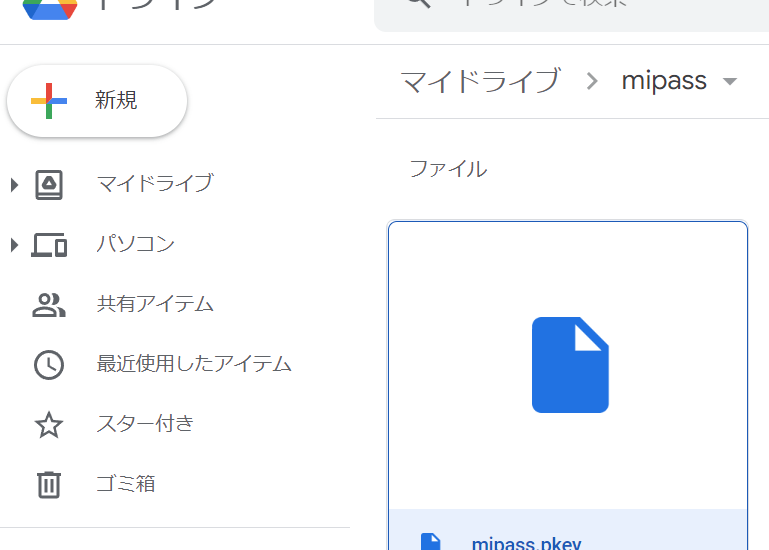
Task: Click the ファイル section label
Action: tap(448, 169)
